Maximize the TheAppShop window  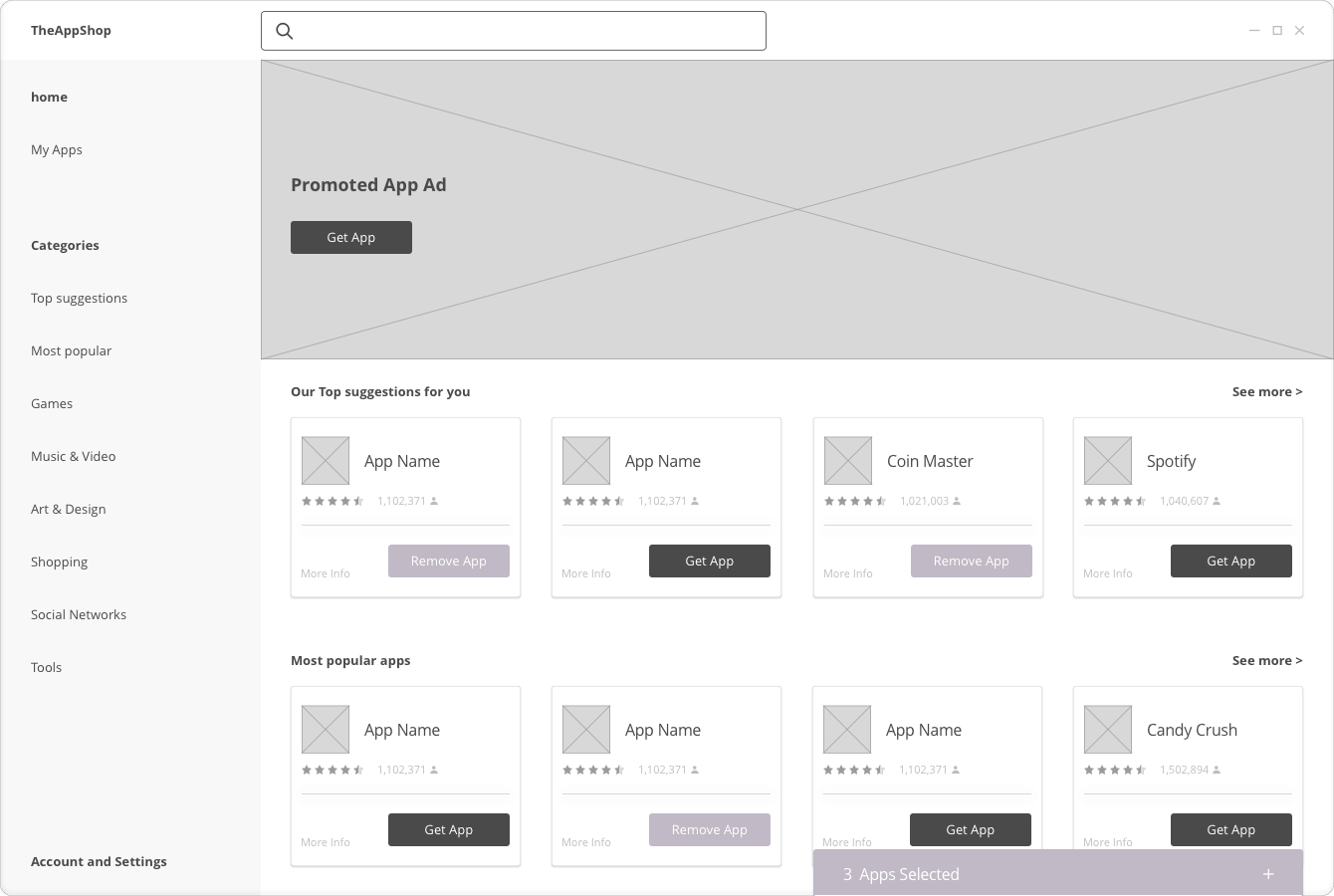pyautogui.click(x=1277, y=31)
